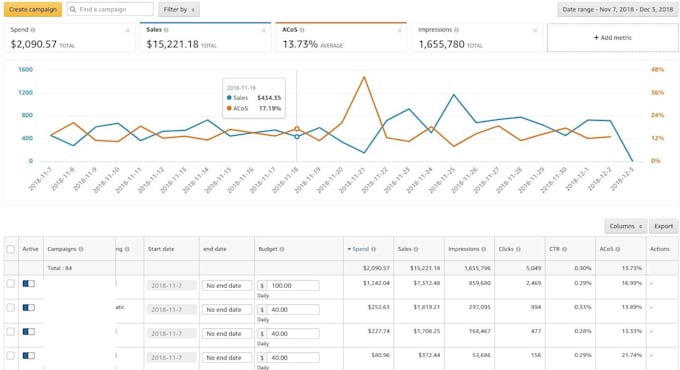Viewport: 680px width, 370px height.
Task: Click the info icon beside ACoS column header
Action: (618, 249)
